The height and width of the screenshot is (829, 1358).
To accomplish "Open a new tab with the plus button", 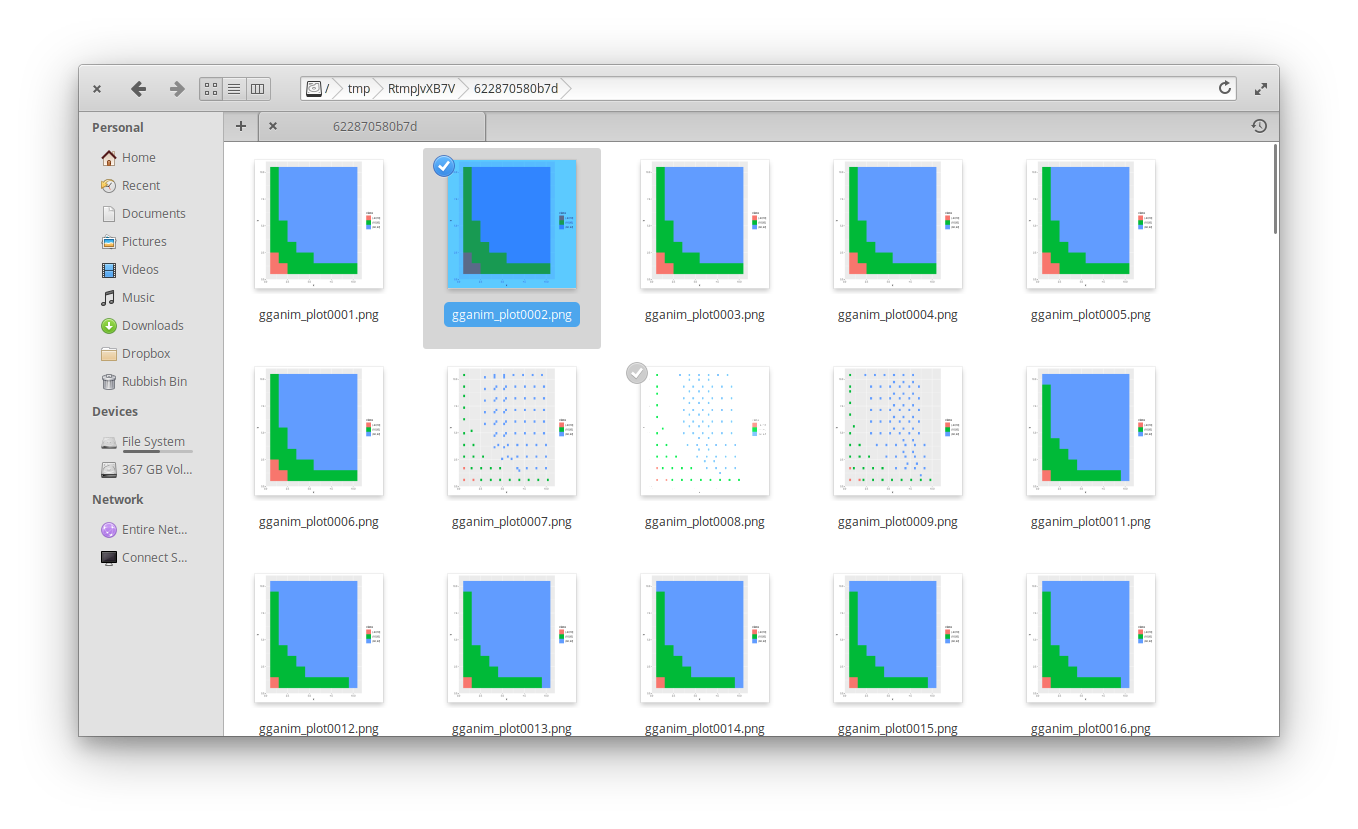I will (240, 126).
